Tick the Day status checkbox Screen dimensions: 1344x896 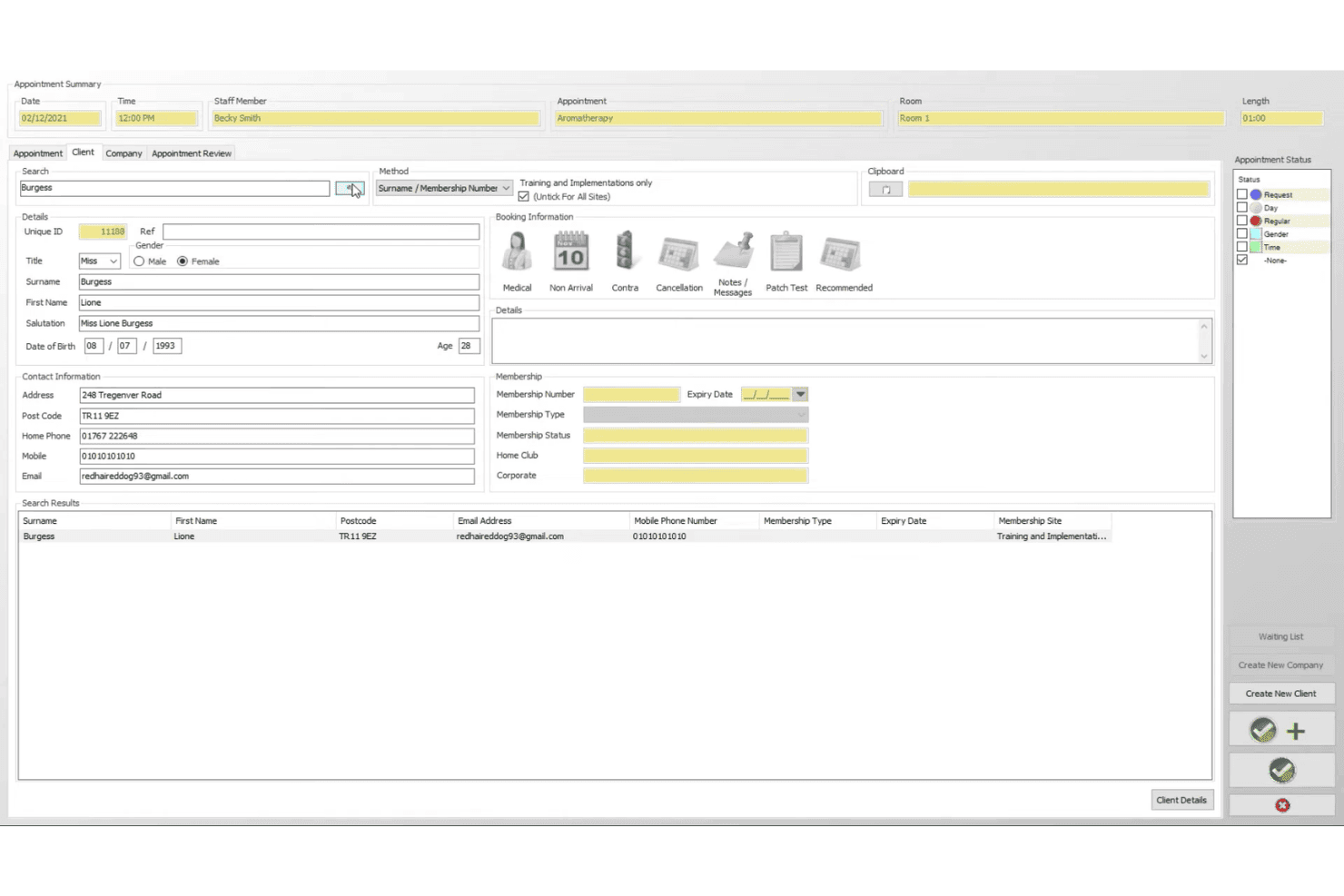pos(1242,208)
